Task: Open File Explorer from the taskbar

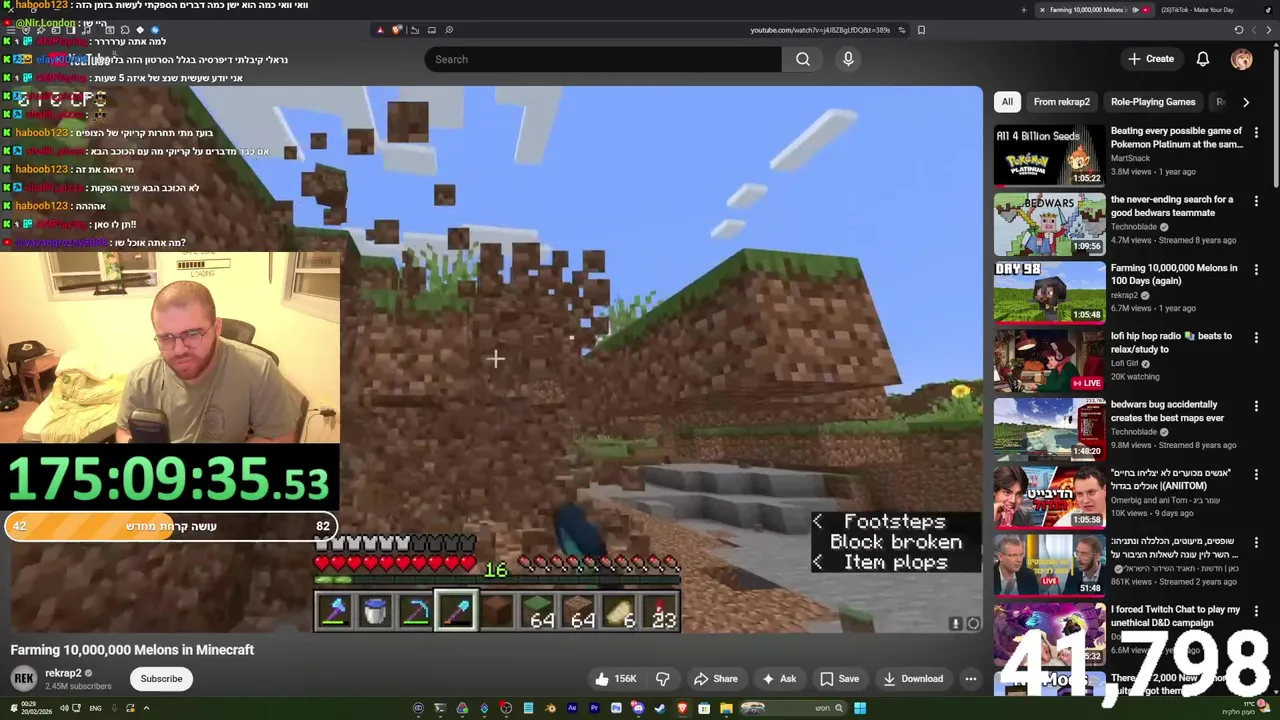Action: [727, 708]
